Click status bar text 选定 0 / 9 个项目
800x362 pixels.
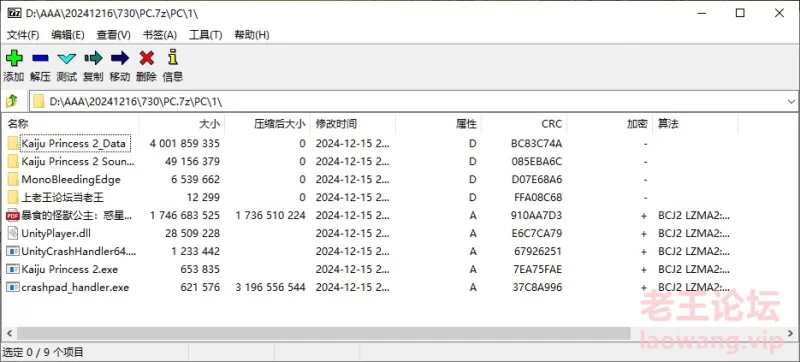(x=43, y=352)
